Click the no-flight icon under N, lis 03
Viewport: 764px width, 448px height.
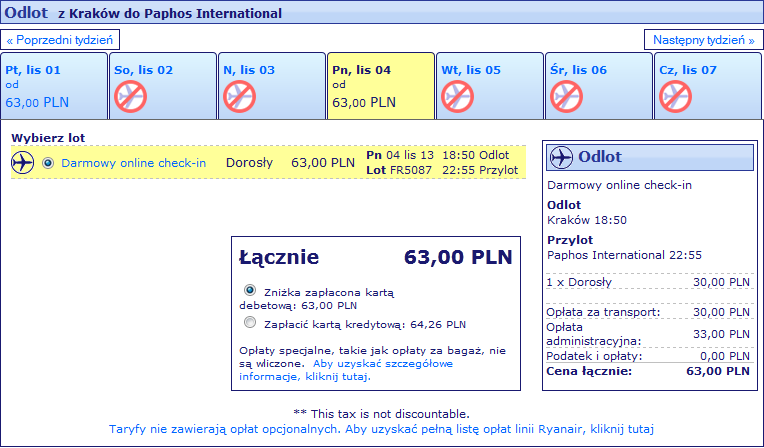[240, 97]
